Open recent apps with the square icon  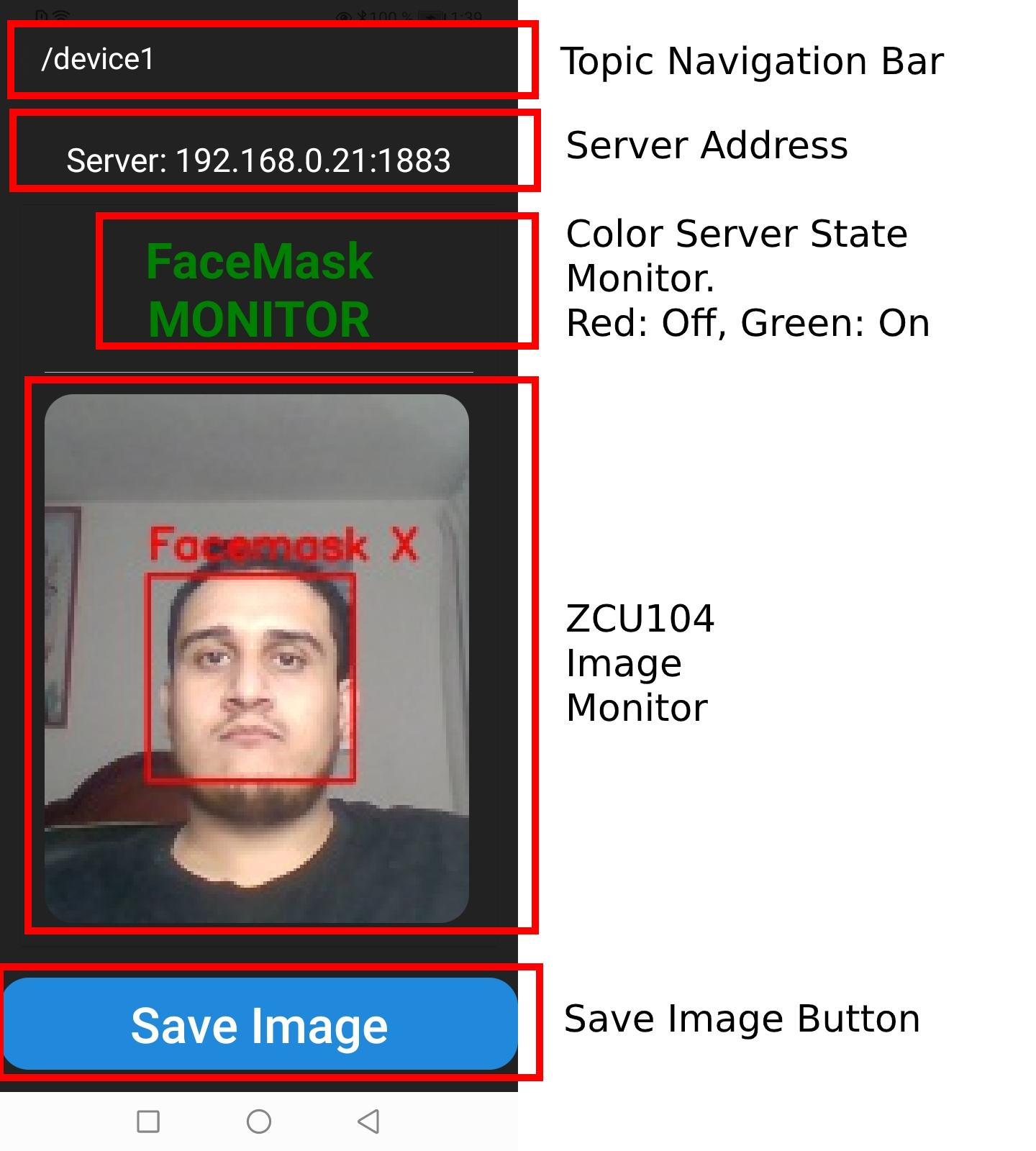click(x=148, y=1121)
